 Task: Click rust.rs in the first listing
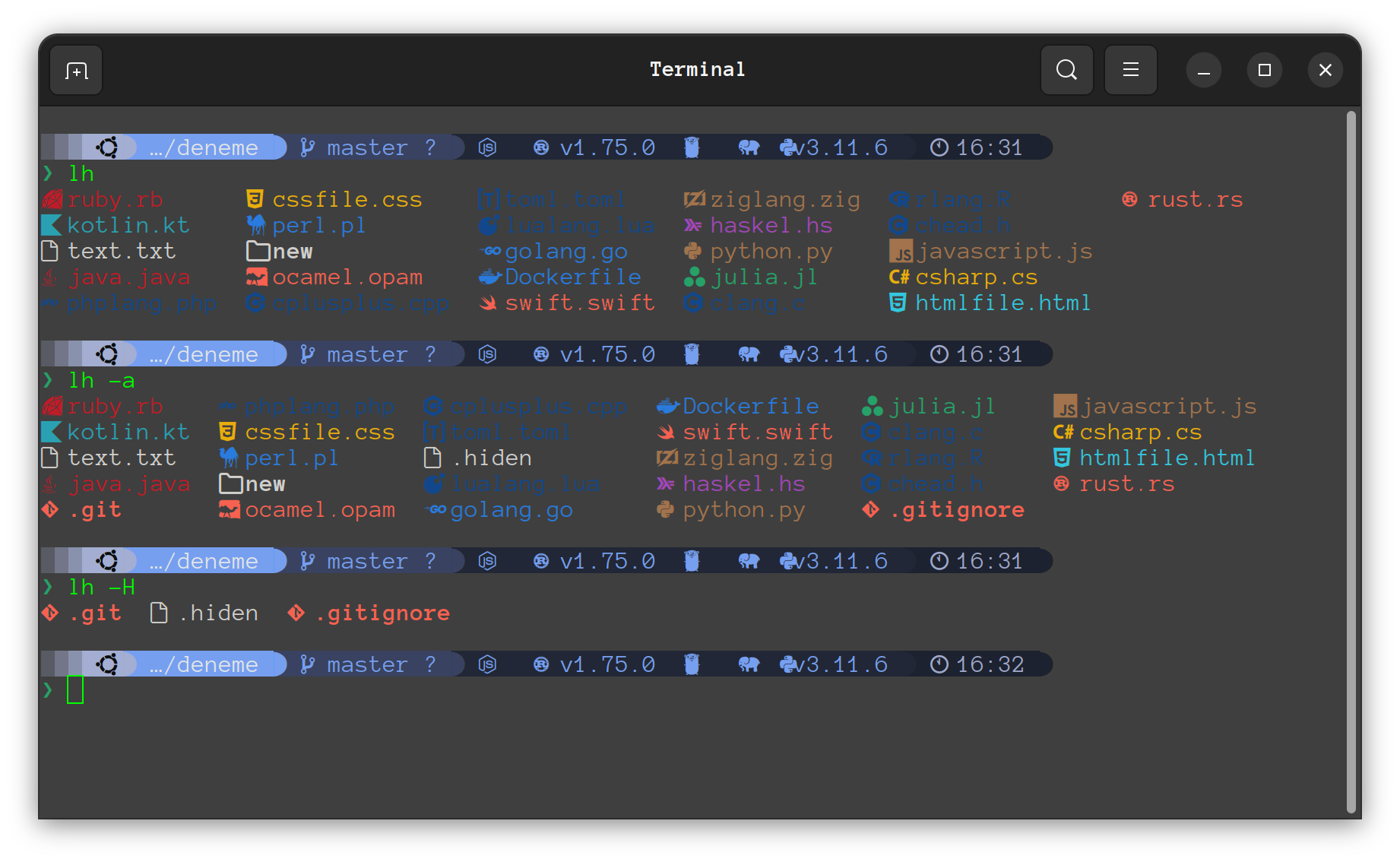[x=1196, y=199]
